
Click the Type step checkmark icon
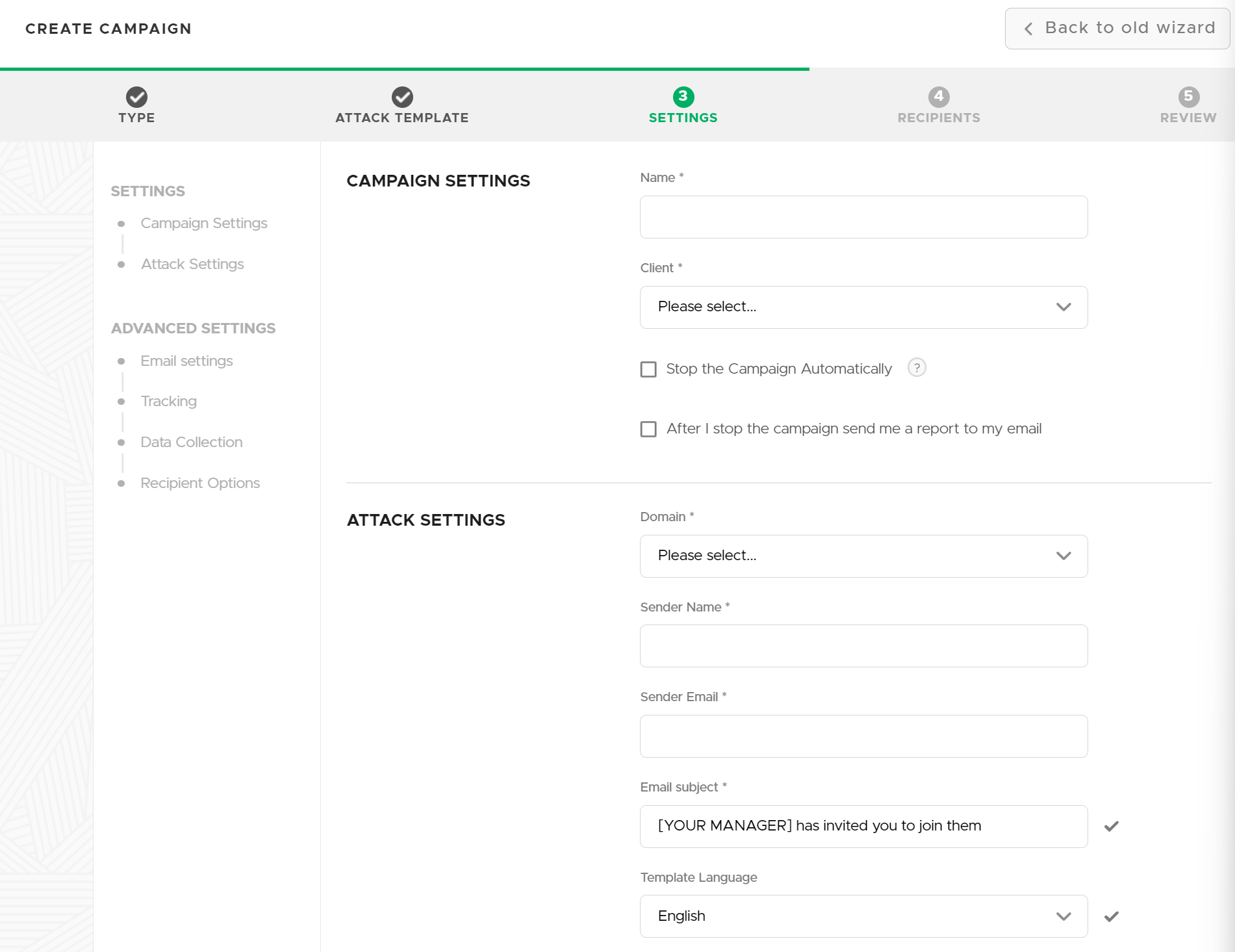click(136, 97)
